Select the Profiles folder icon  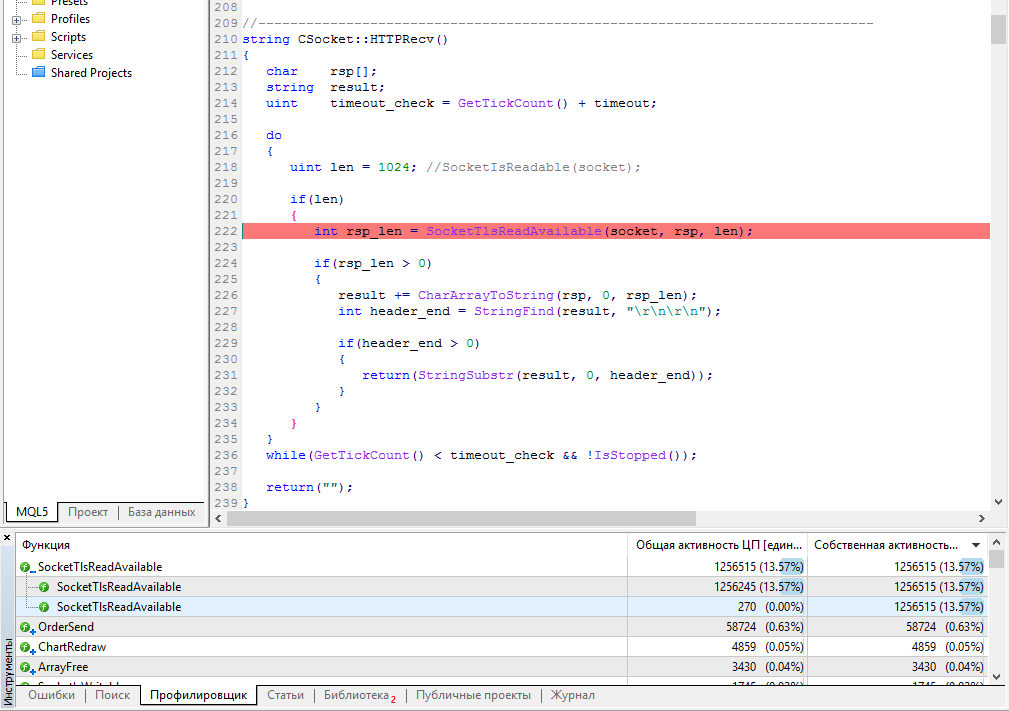point(39,18)
